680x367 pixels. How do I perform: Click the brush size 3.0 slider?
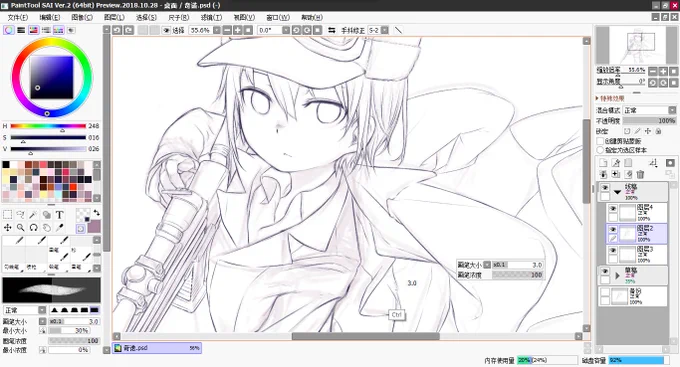click(x=73, y=321)
